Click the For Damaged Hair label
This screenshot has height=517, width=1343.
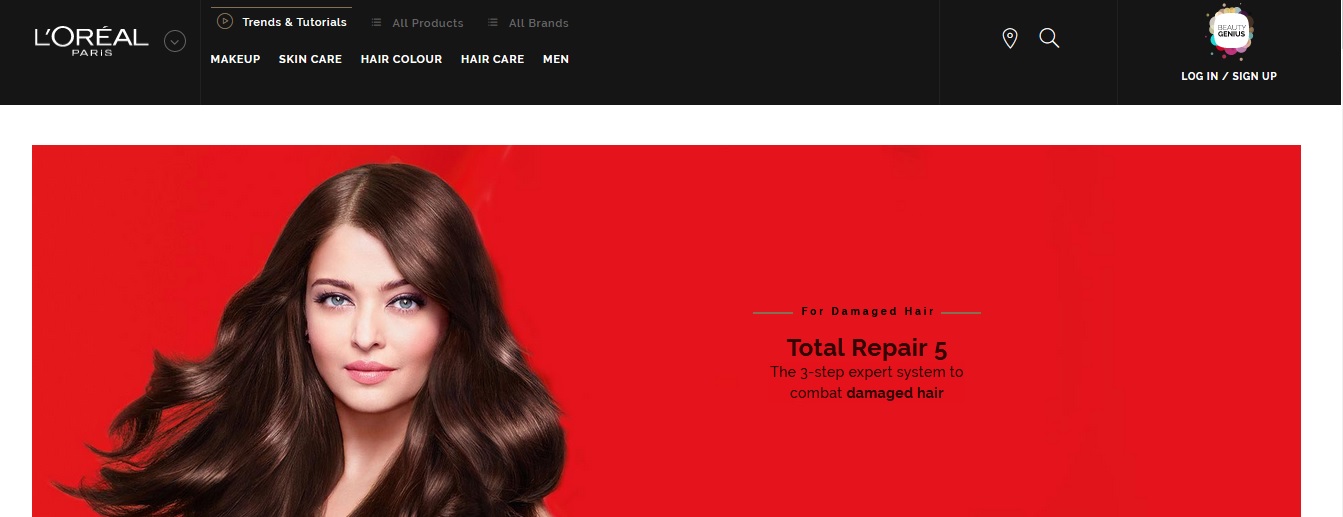pyautogui.click(x=867, y=312)
